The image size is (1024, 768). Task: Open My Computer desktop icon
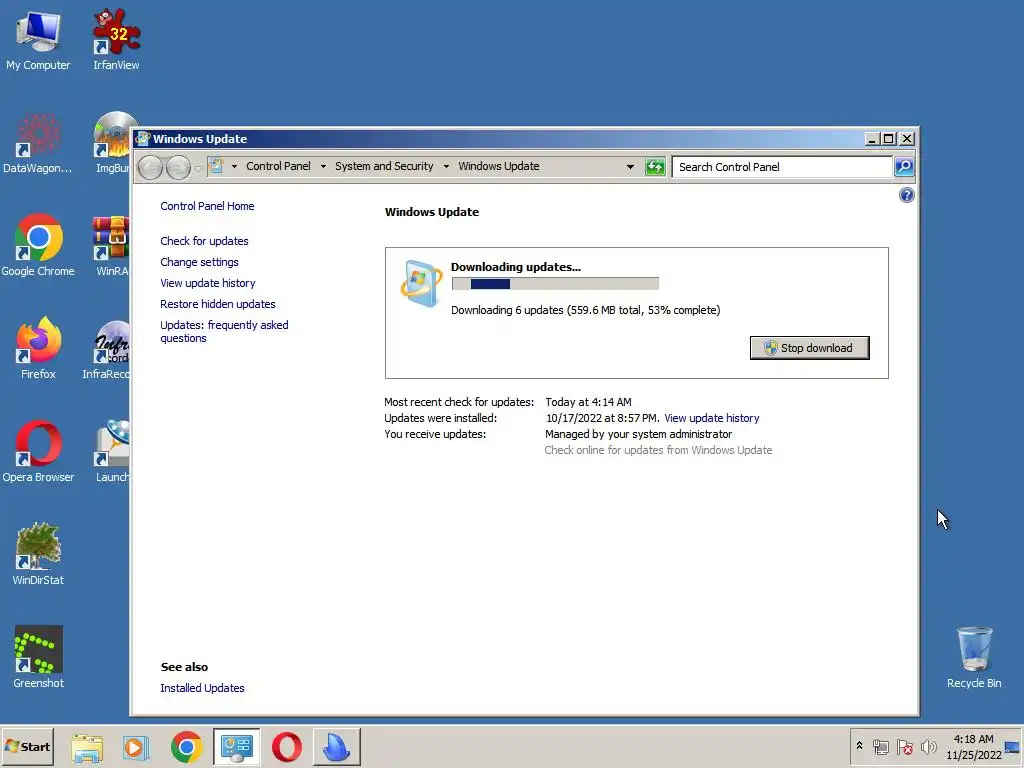(38, 40)
